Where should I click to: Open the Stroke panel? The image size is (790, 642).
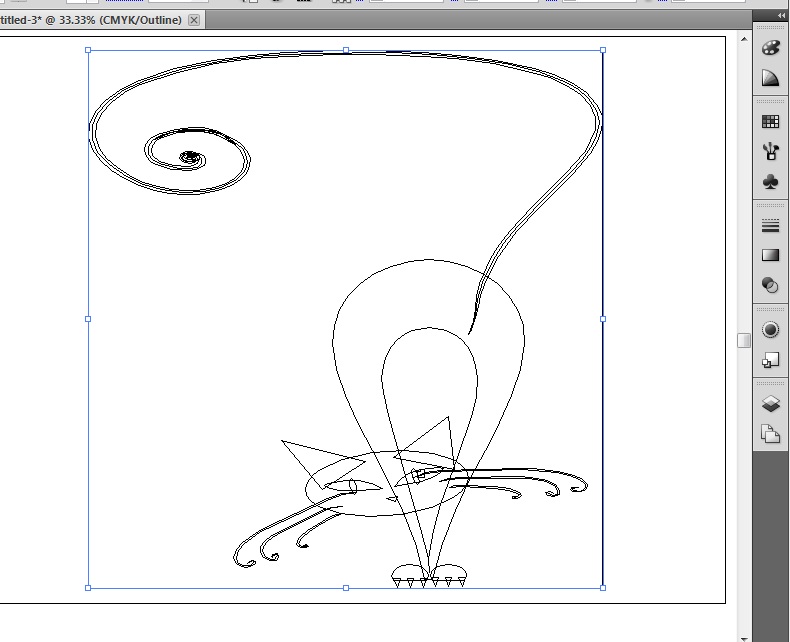coord(770,226)
